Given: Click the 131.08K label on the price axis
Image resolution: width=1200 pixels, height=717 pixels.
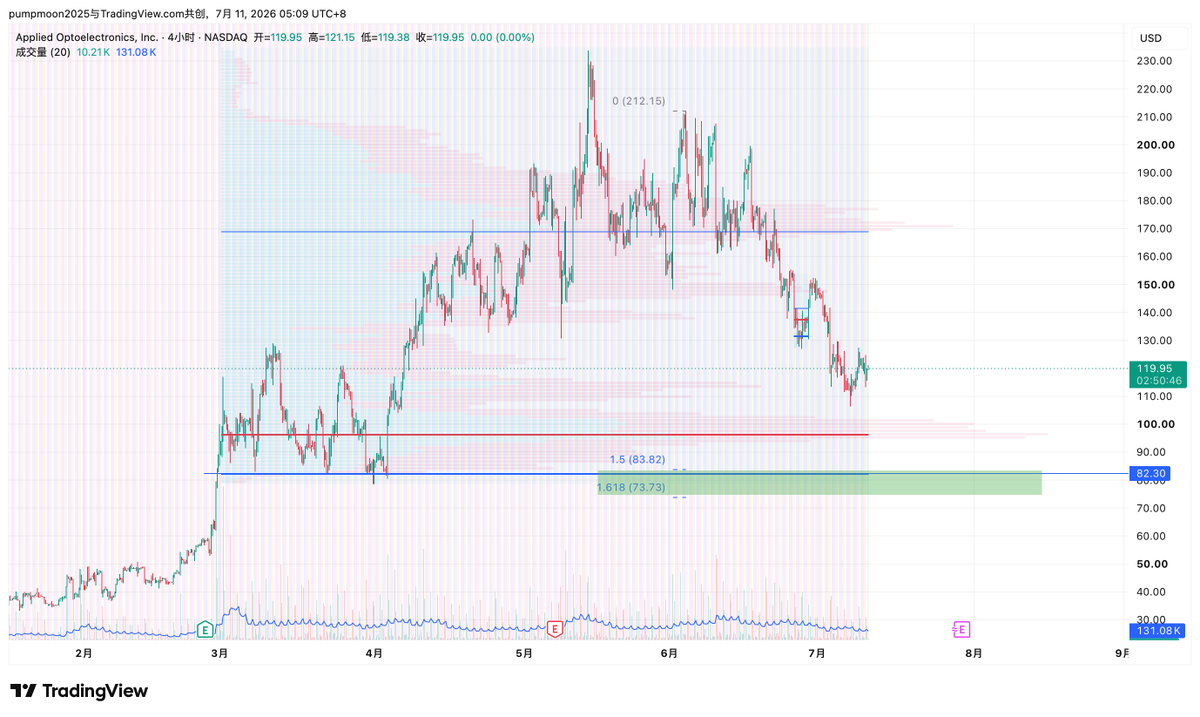Looking at the screenshot, I should tap(1159, 631).
